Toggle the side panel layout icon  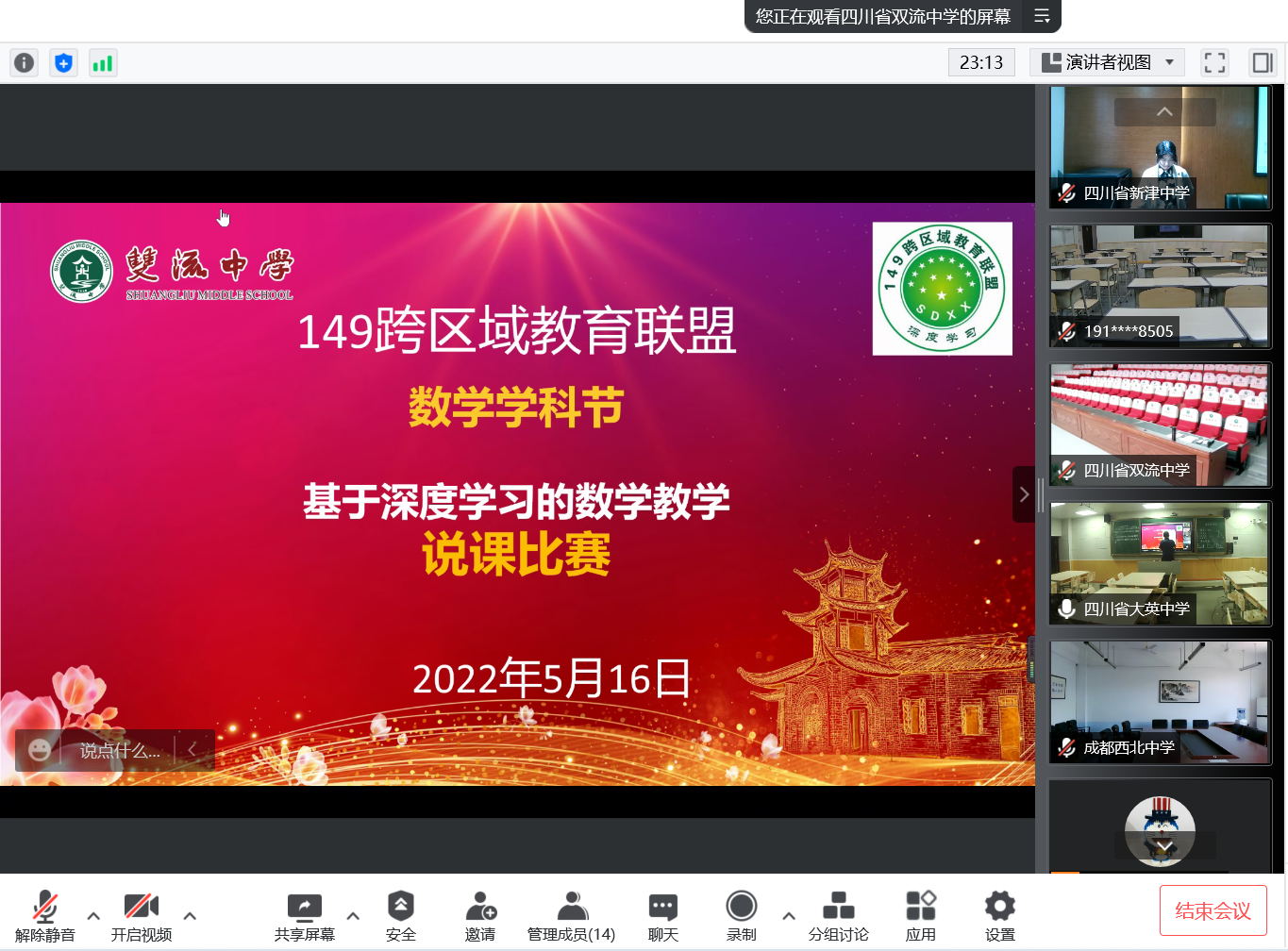[1262, 63]
